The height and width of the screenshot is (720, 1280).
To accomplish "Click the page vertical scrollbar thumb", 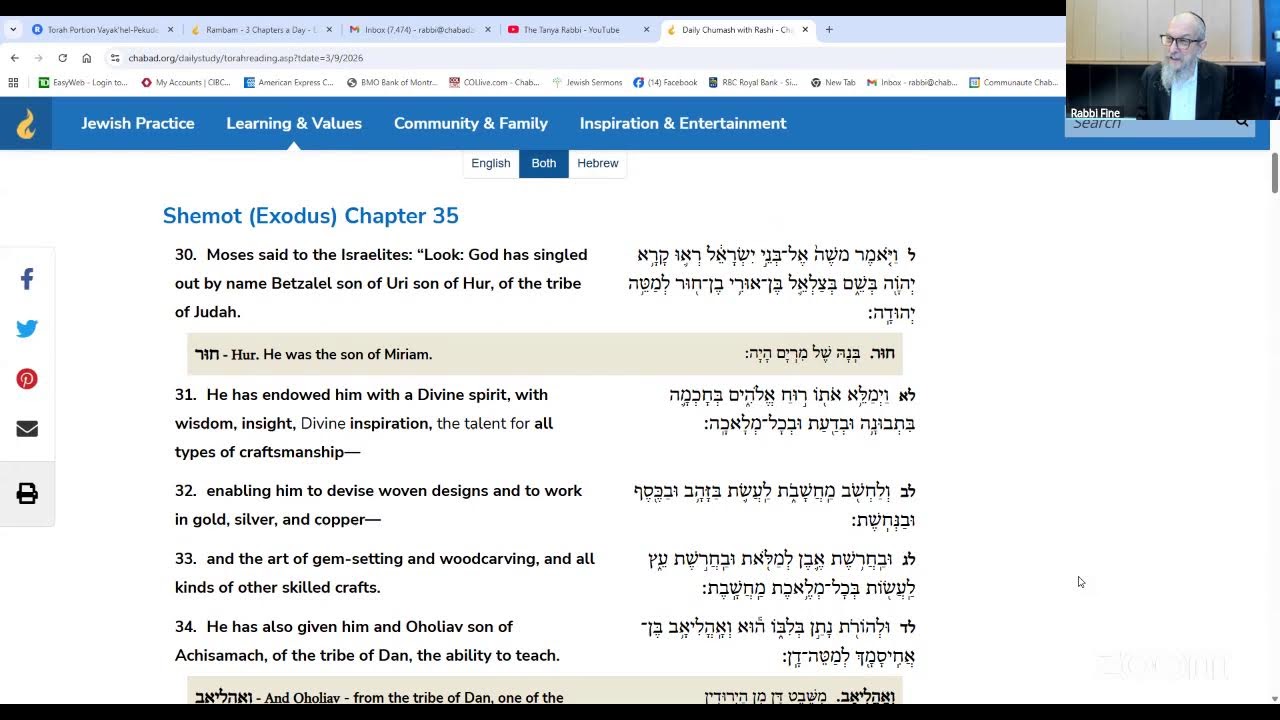I will click(1274, 174).
